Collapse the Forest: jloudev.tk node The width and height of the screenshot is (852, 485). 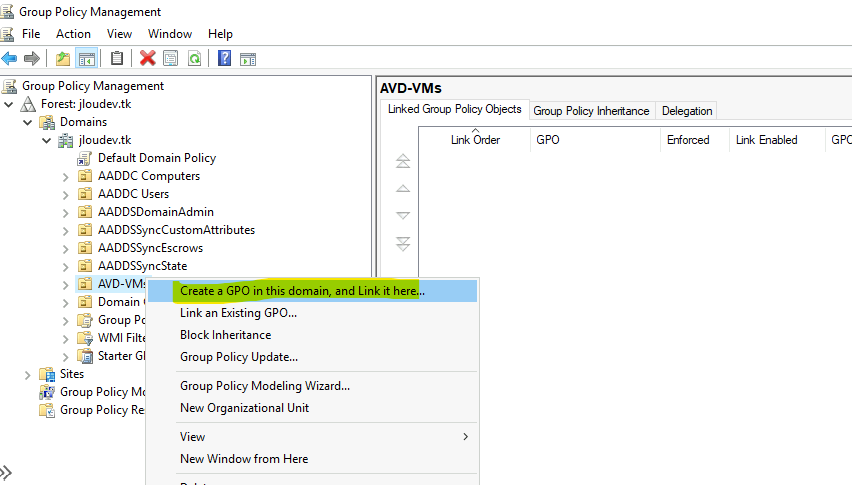10,104
